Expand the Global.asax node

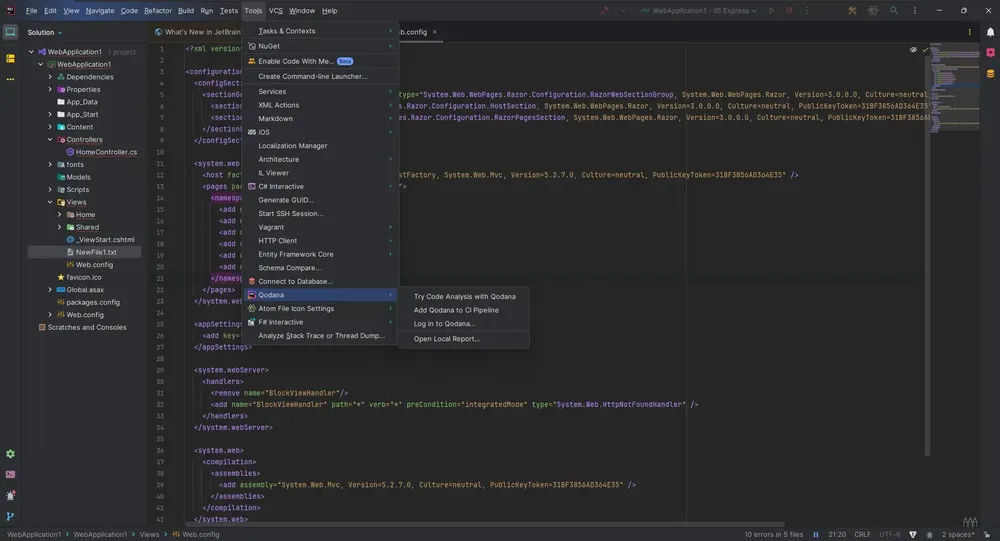tap(50, 290)
